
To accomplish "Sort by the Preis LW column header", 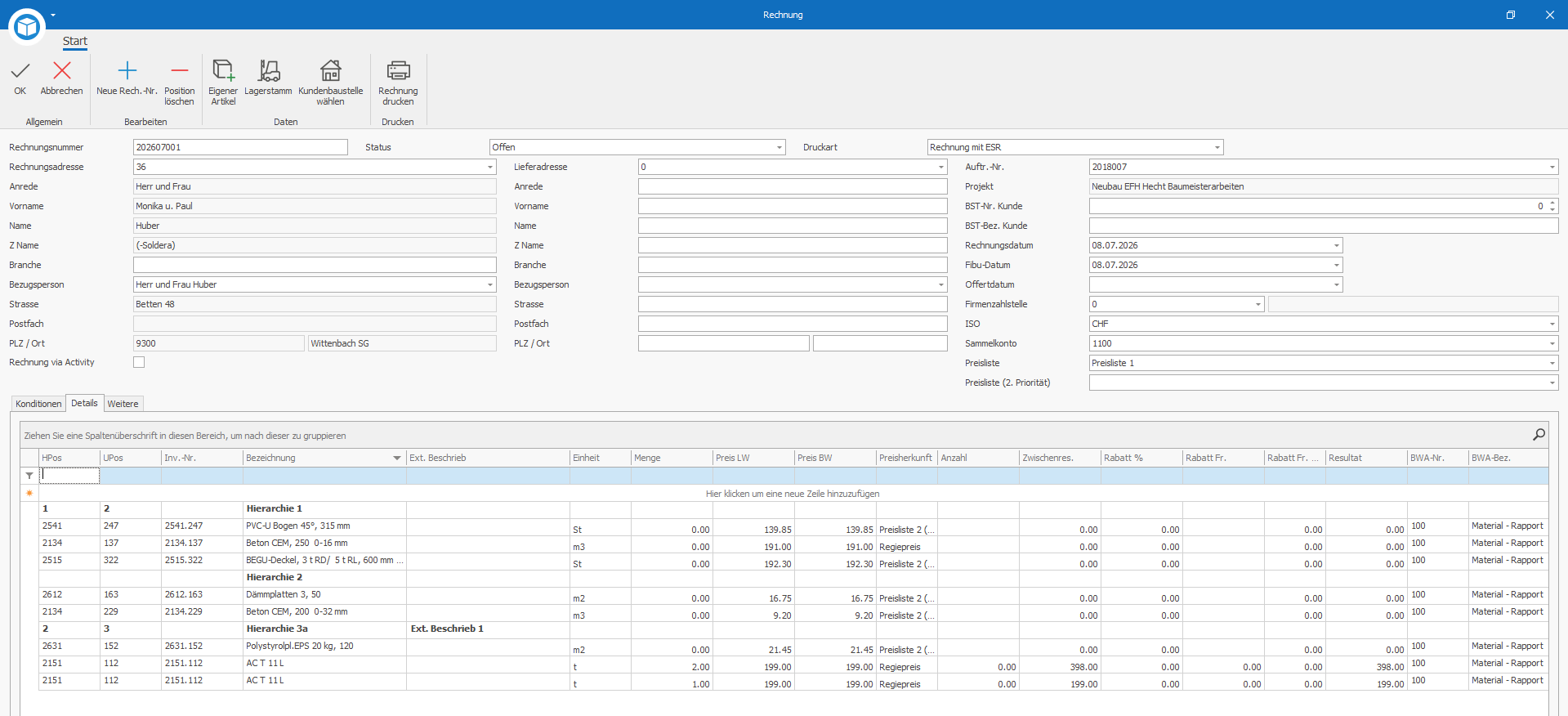I will point(753,458).
